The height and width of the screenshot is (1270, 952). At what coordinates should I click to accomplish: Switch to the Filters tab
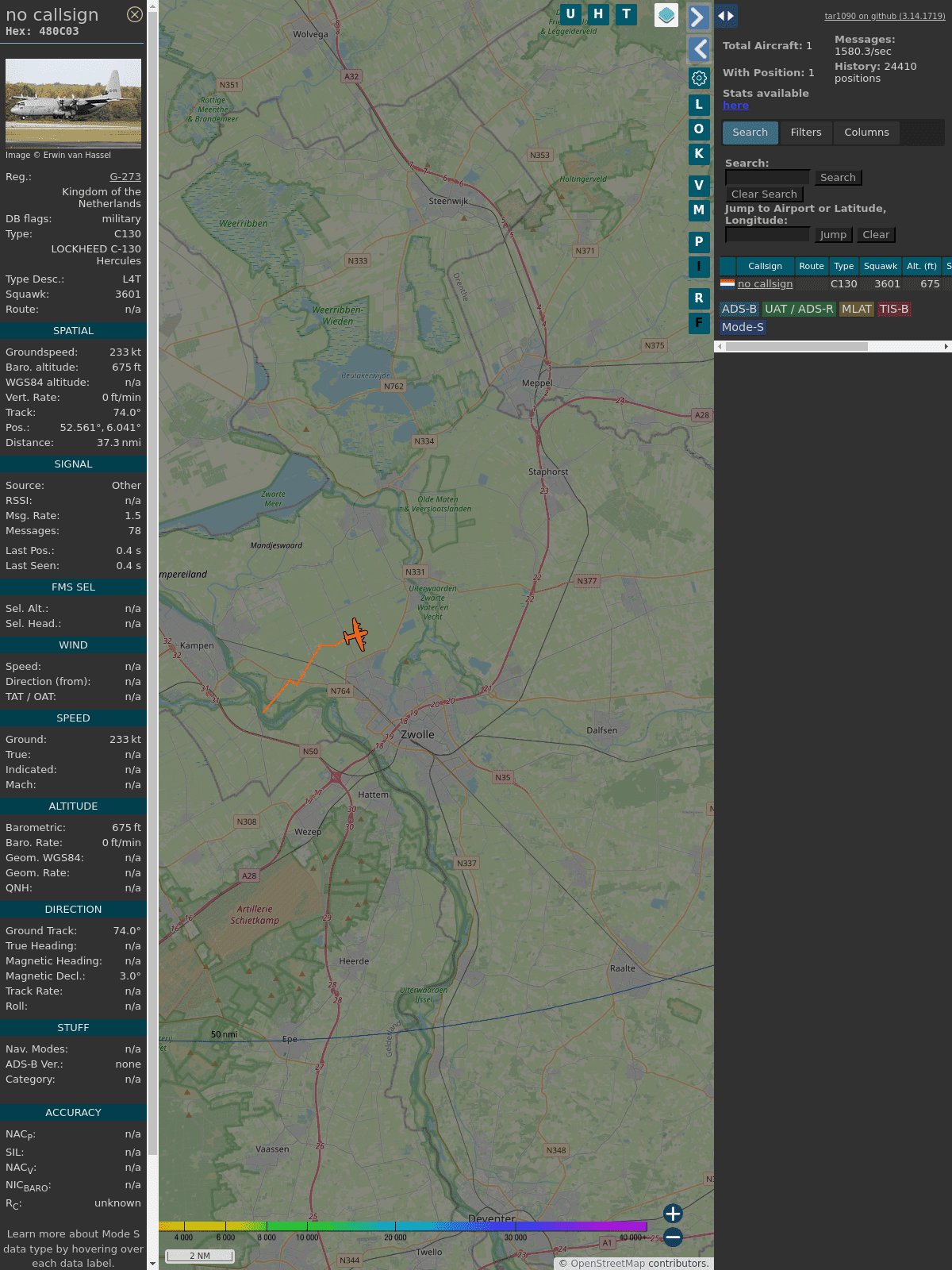coord(806,133)
